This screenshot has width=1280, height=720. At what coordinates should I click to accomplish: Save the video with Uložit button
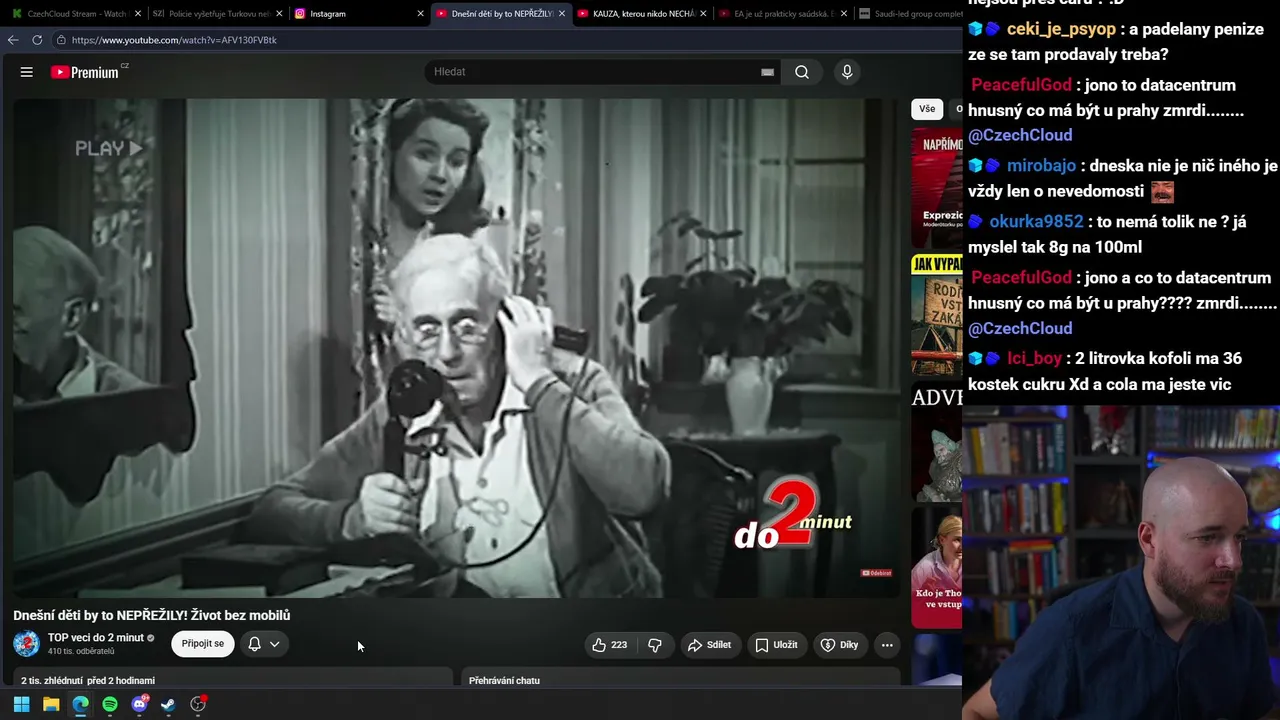pyautogui.click(x=776, y=645)
